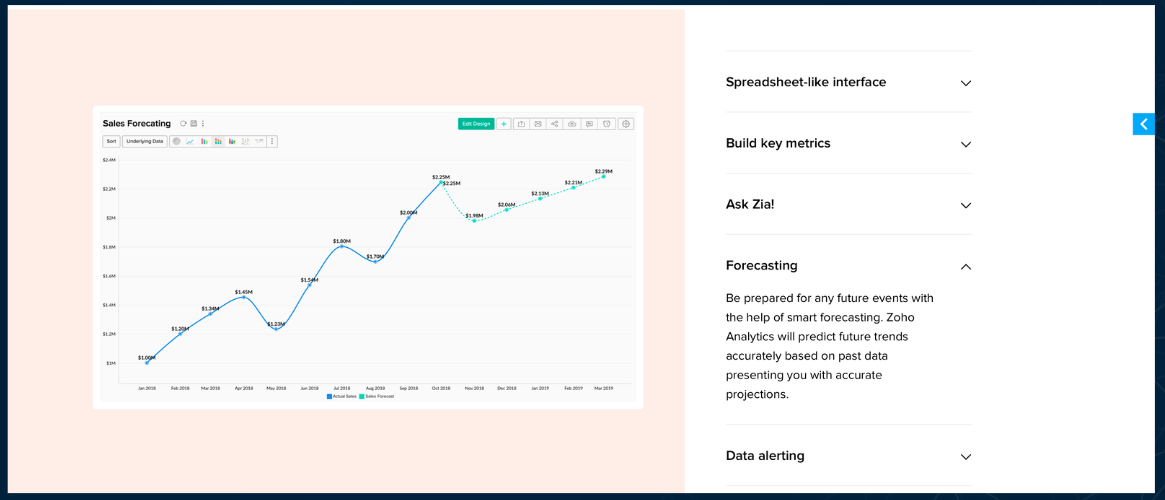Click the Actual Sales blue legend swatch
1165x500 pixels.
(x=329, y=396)
